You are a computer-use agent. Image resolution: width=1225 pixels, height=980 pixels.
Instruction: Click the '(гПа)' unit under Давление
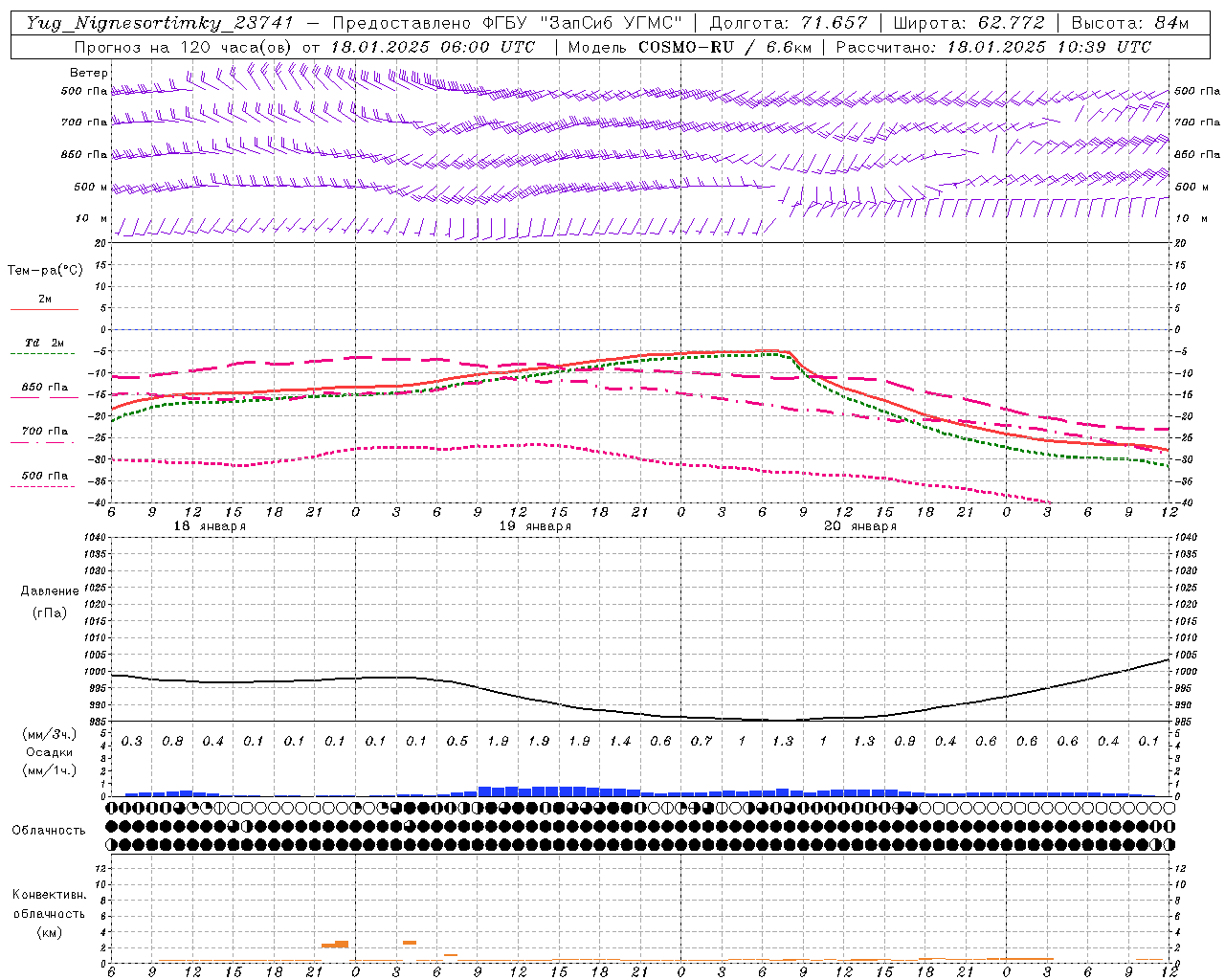(50, 612)
